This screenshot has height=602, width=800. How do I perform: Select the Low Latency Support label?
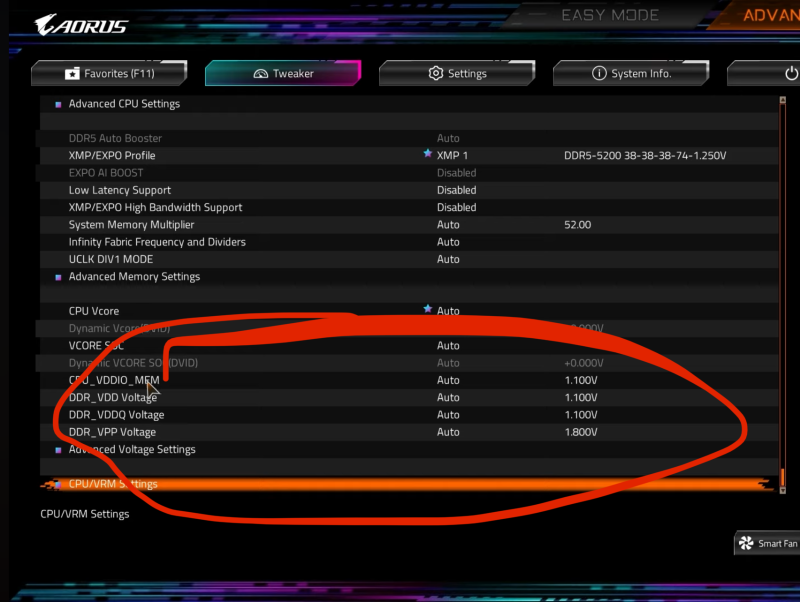click(x=120, y=190)
